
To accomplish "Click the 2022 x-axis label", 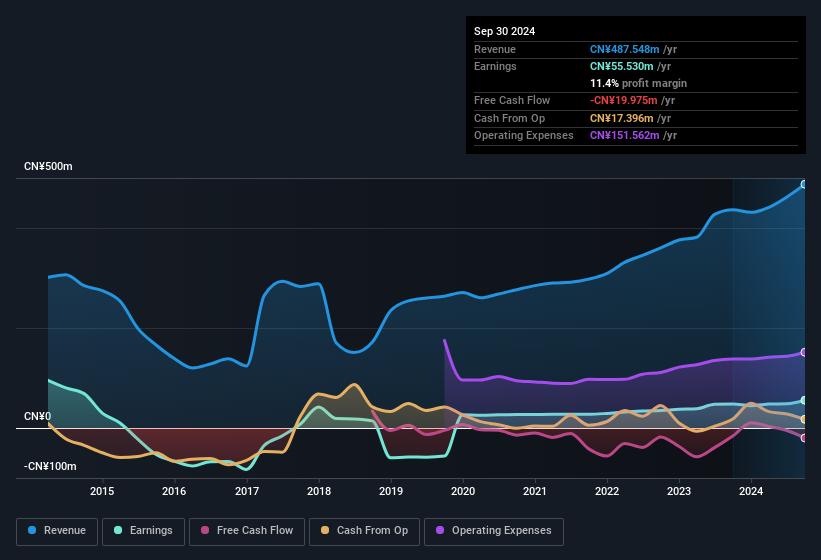I will (607, 491).
